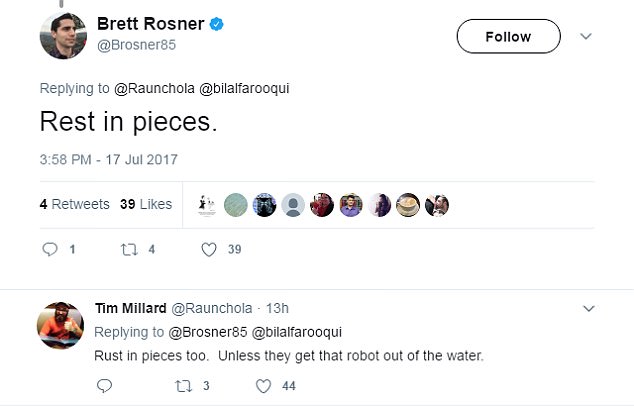Viewport: 634px width, 406px height.
Task: Open the tweet options chevron dropdown
Action: click(x=586, y=37)
